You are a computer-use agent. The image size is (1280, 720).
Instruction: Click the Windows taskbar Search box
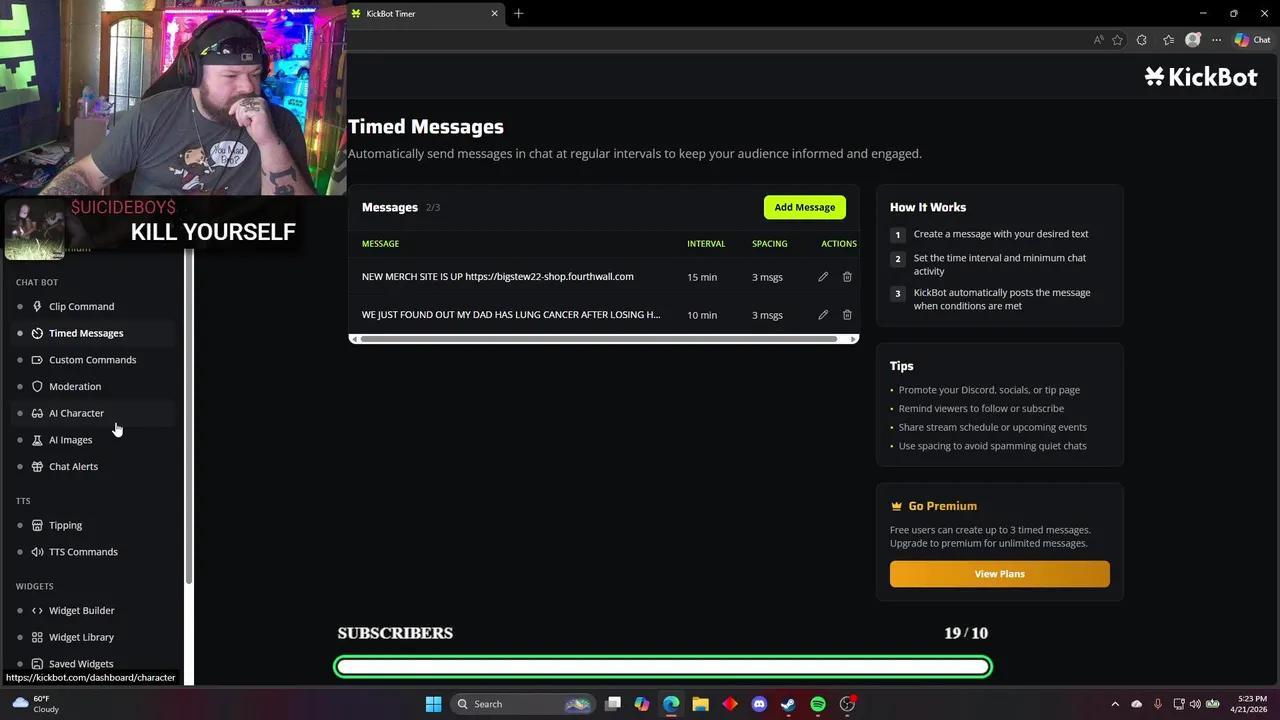(x=522, y=704)
